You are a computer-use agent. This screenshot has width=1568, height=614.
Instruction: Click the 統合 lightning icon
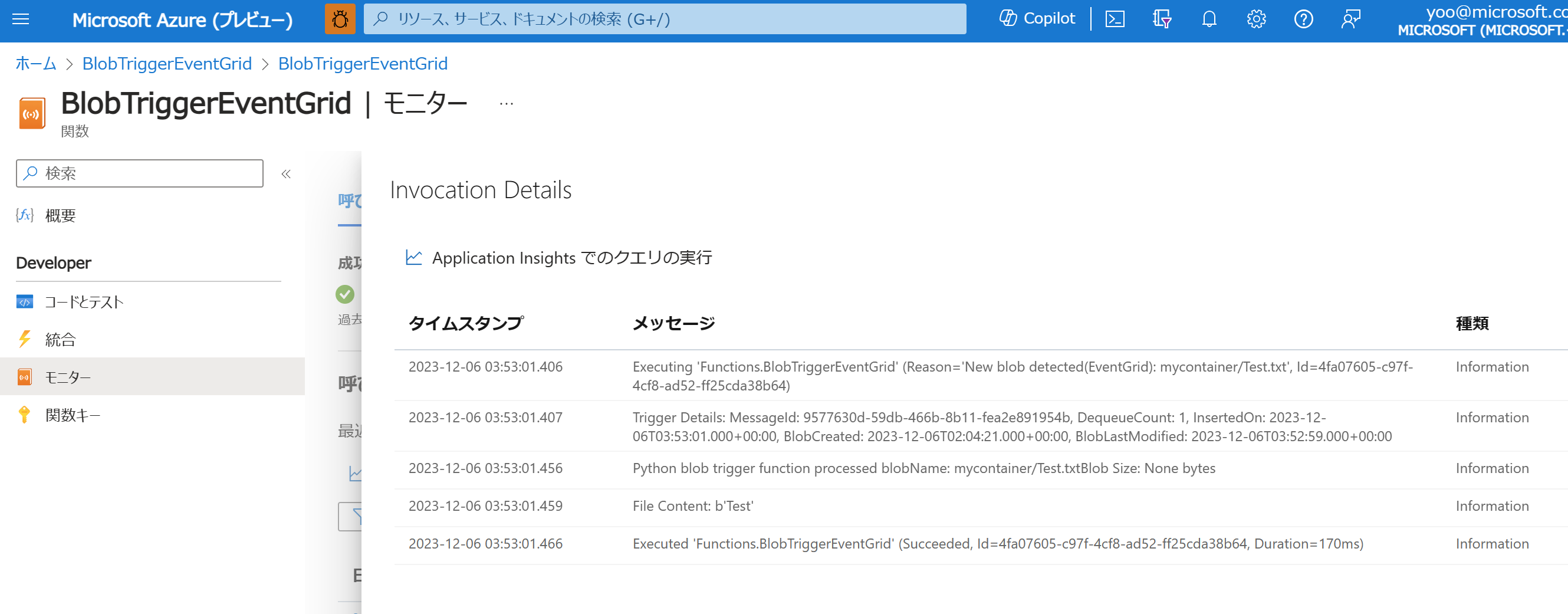pos(24,339)
